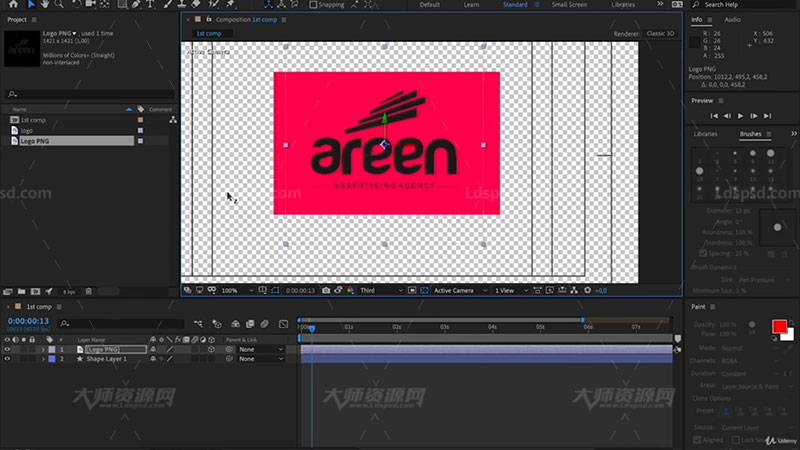Open the Libraries panel tab next to Brushes

[x=705, y=134]
